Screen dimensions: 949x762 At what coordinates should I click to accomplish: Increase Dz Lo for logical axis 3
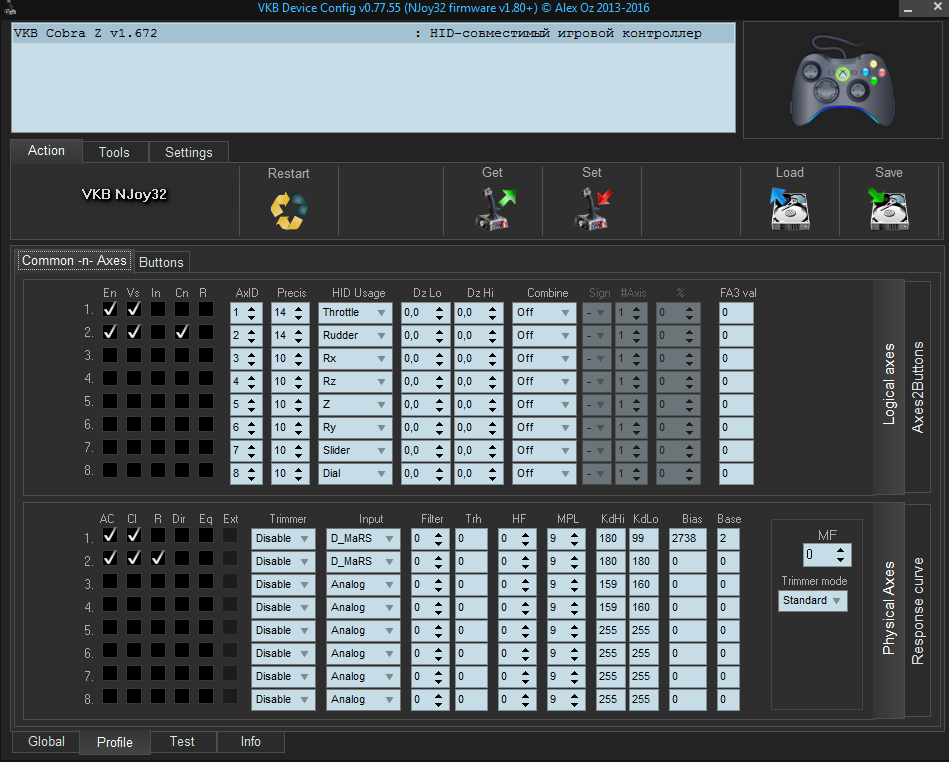tap(439, 355)
